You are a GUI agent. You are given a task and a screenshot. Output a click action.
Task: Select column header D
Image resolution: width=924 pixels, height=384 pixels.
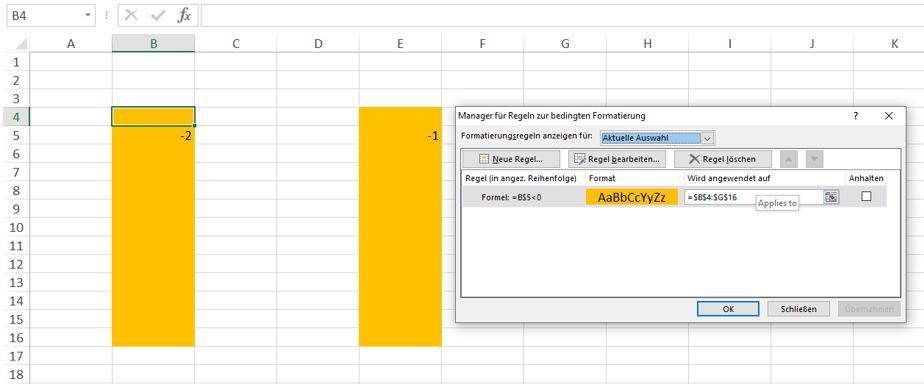pos(318,44)
